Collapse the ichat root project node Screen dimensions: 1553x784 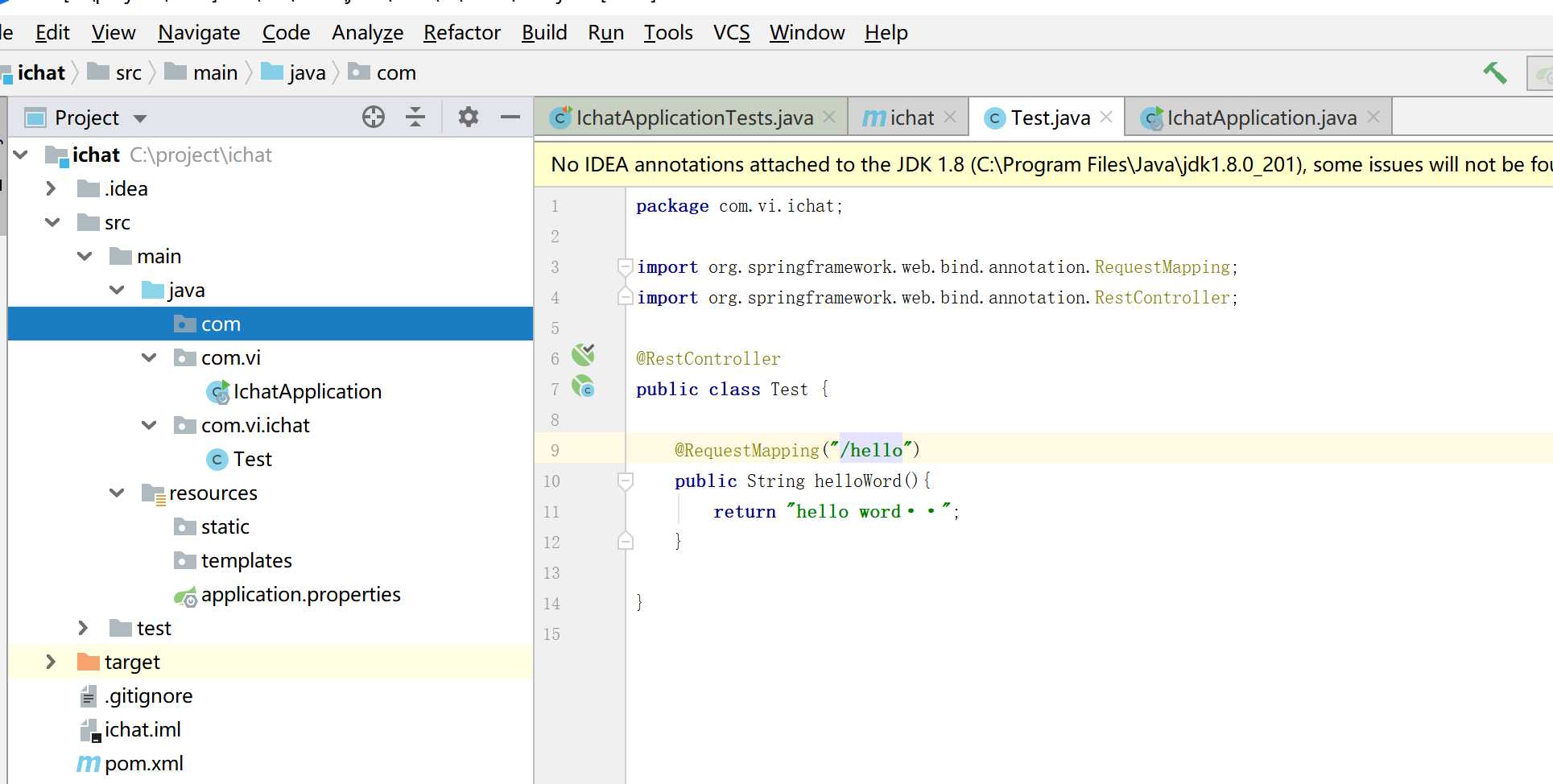[22, 155]
